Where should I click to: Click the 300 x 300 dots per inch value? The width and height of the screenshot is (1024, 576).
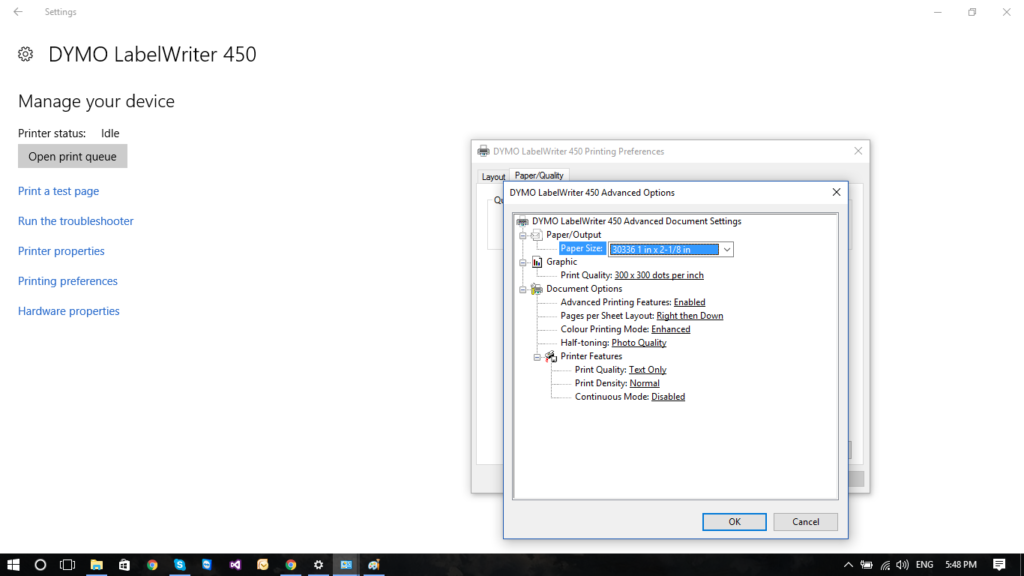[659, 276]
